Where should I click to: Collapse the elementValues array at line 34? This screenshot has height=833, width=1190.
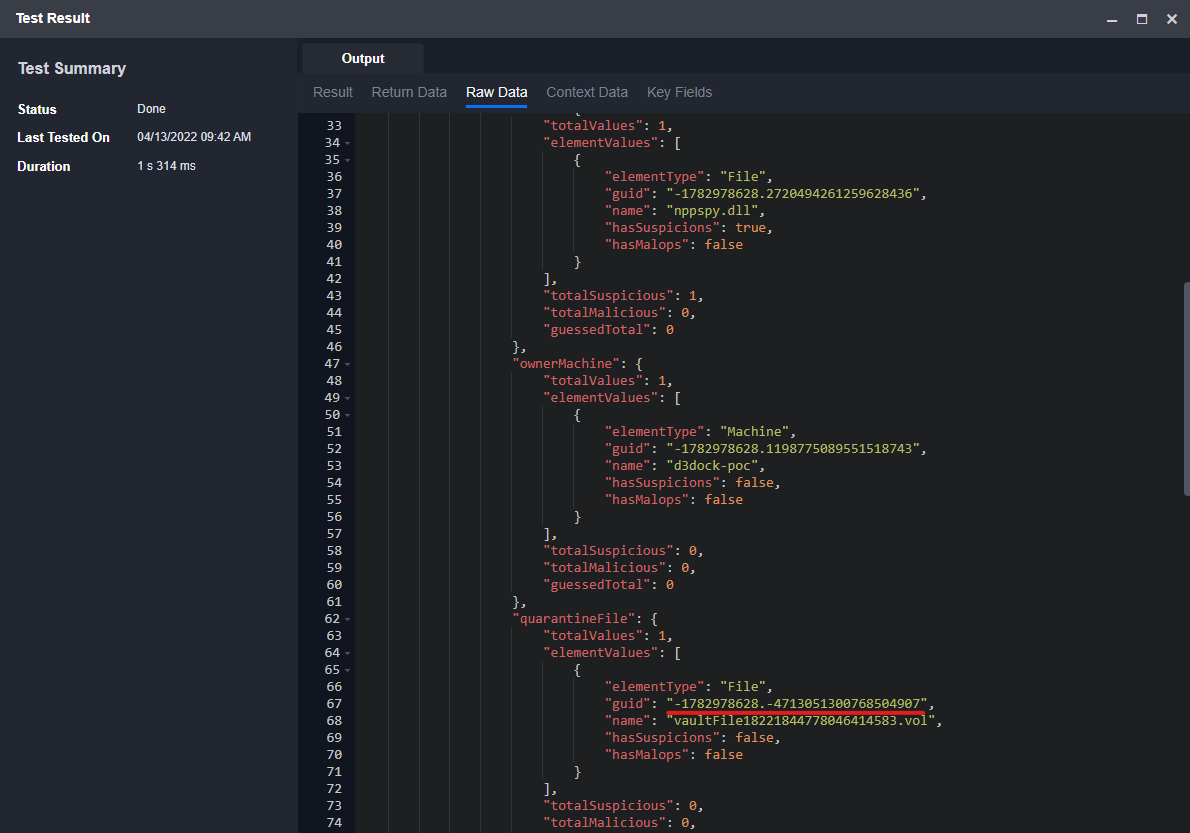347,143
